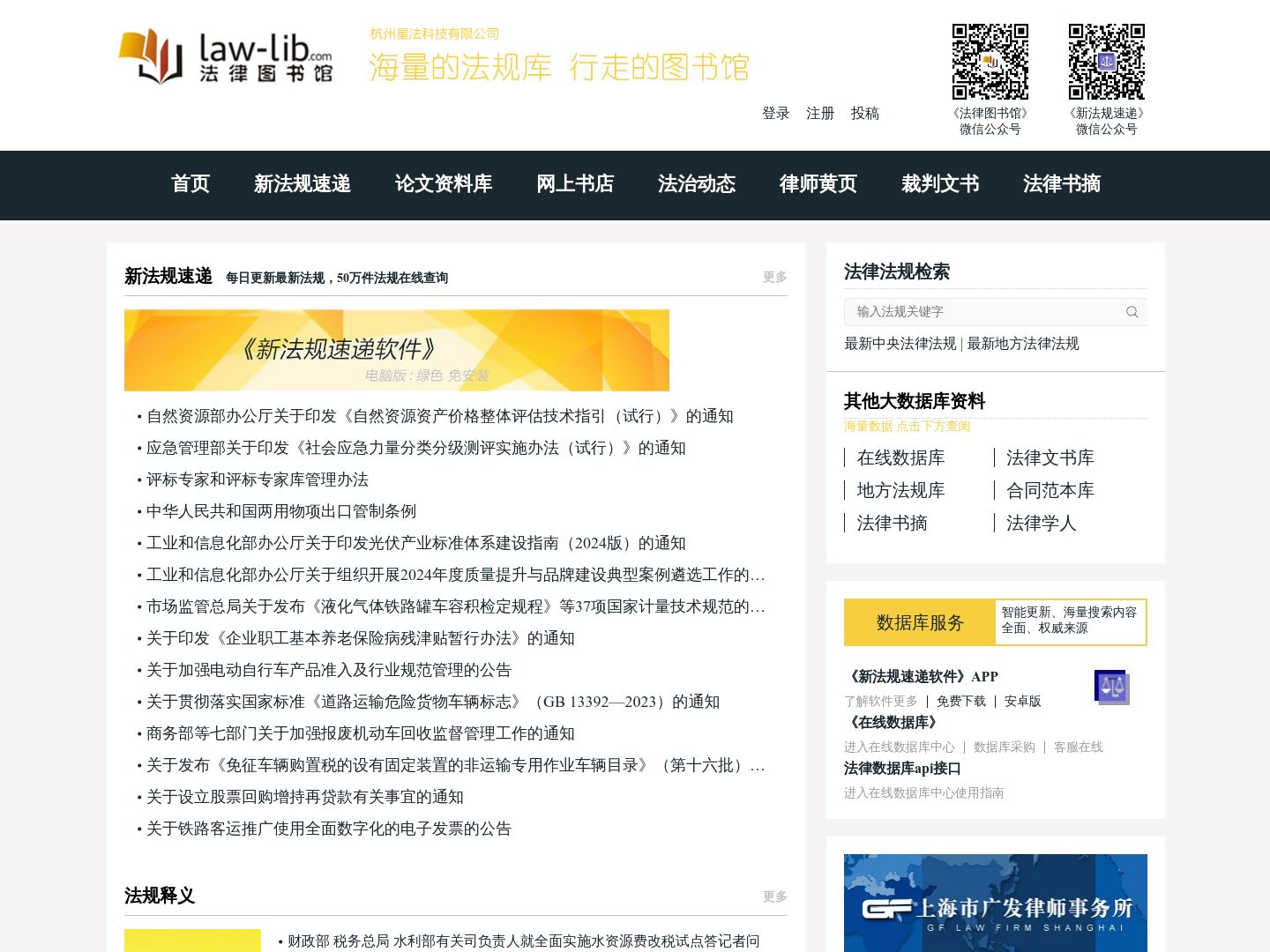Open 评标专家和评标专家库管理办法
Viewport: 1270px width, 952px height.
[x=258, y=480]
